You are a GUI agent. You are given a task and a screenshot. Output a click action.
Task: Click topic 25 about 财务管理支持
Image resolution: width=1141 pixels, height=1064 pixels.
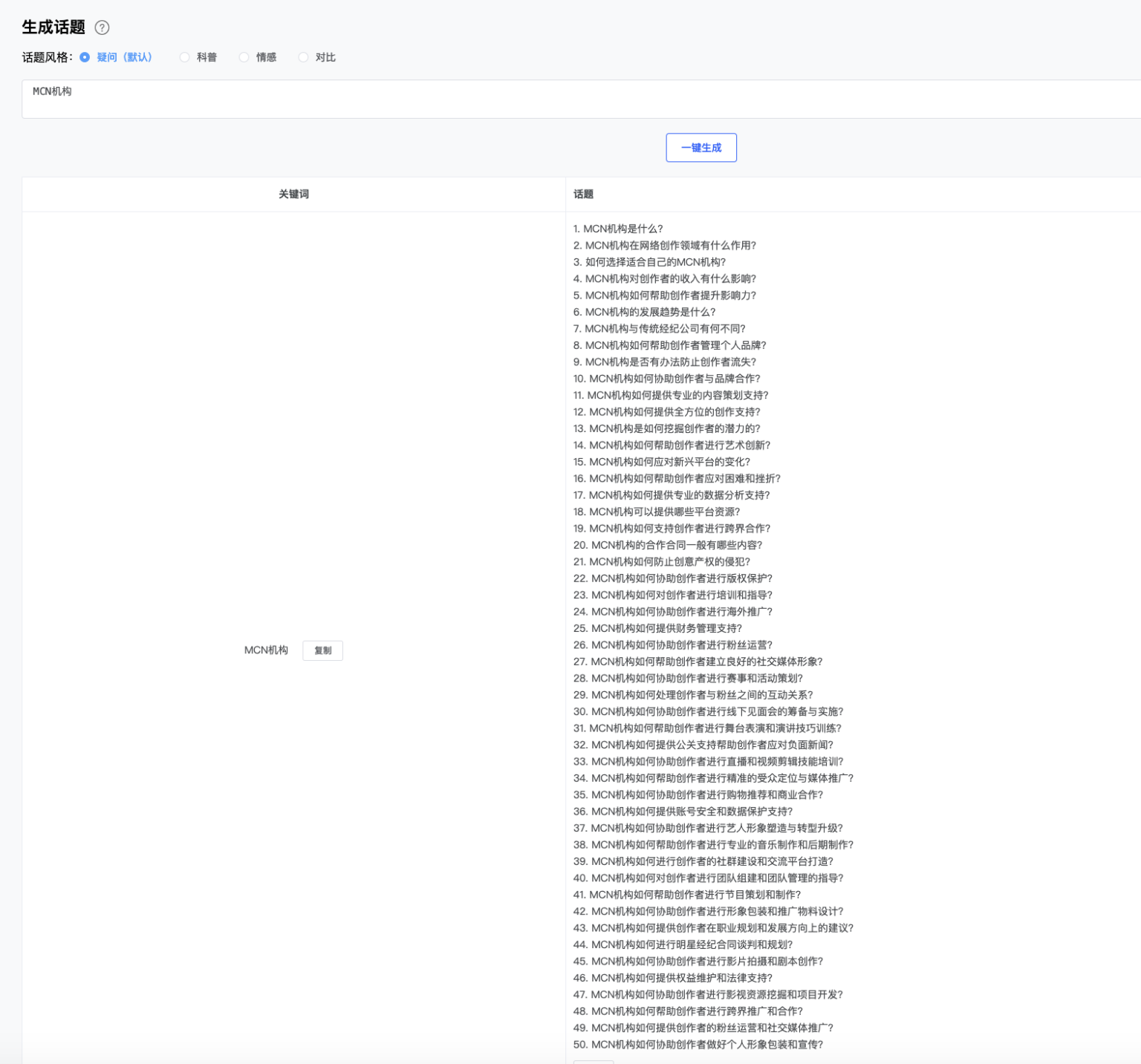657,628
